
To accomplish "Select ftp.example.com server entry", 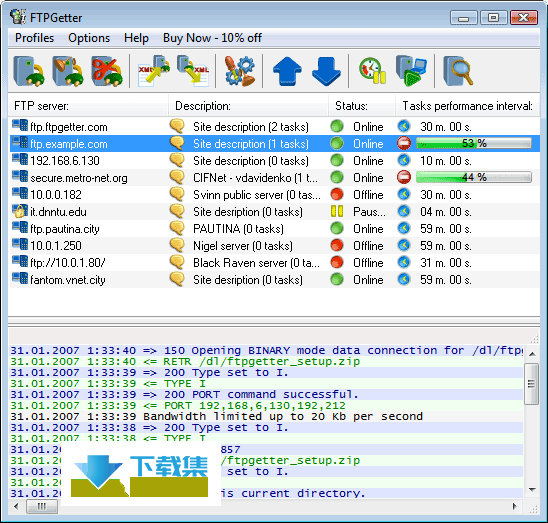I will [x=275, y=144].
